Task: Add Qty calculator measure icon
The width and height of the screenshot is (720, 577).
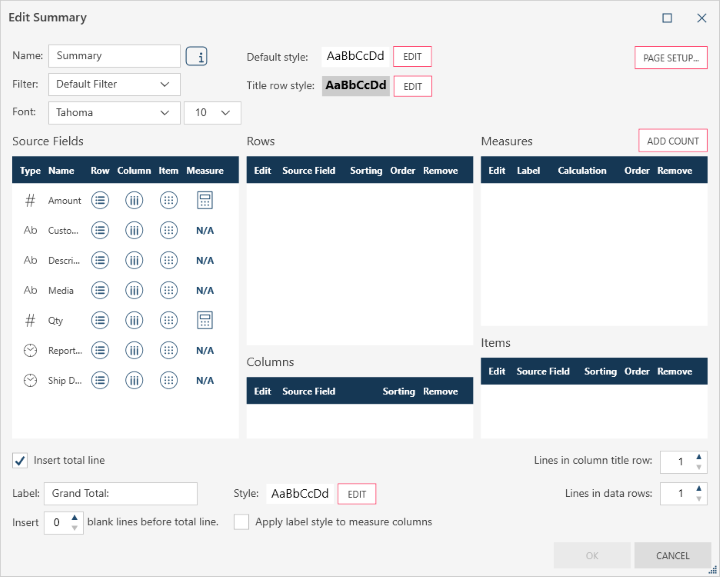Action: 205,320
